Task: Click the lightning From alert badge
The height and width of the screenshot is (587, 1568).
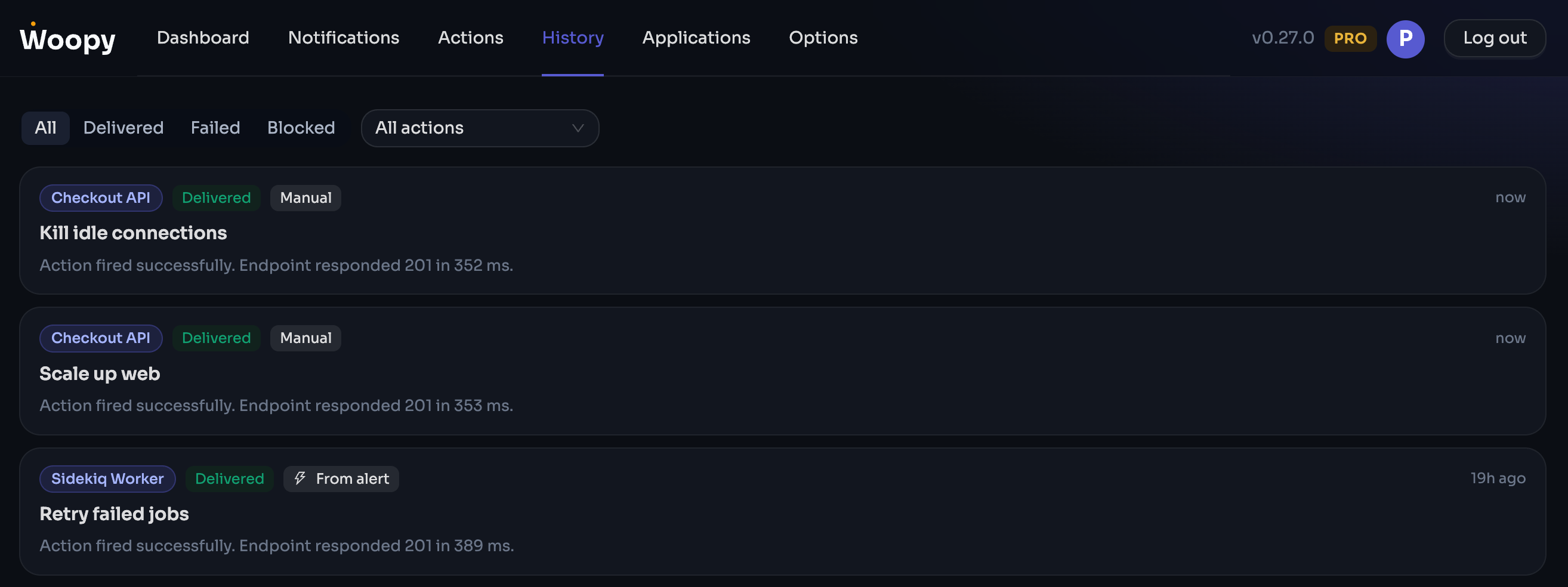Action: pyautogui.click(x=341, y=478)
